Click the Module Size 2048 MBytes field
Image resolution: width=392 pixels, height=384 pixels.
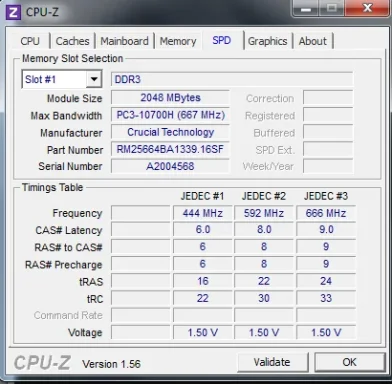click(170, 98)
